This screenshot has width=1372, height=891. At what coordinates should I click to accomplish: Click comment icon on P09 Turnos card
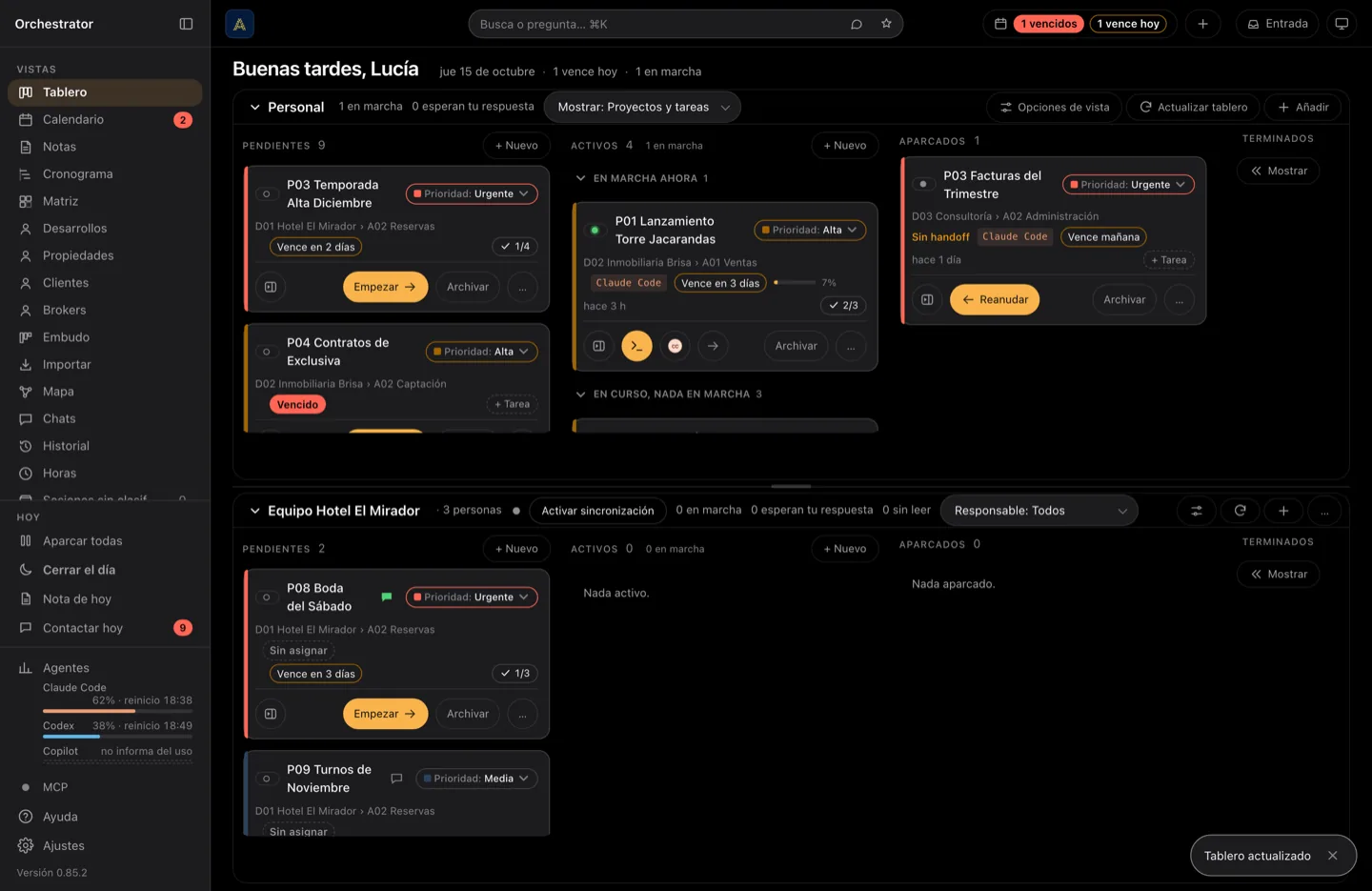(396, 779)
